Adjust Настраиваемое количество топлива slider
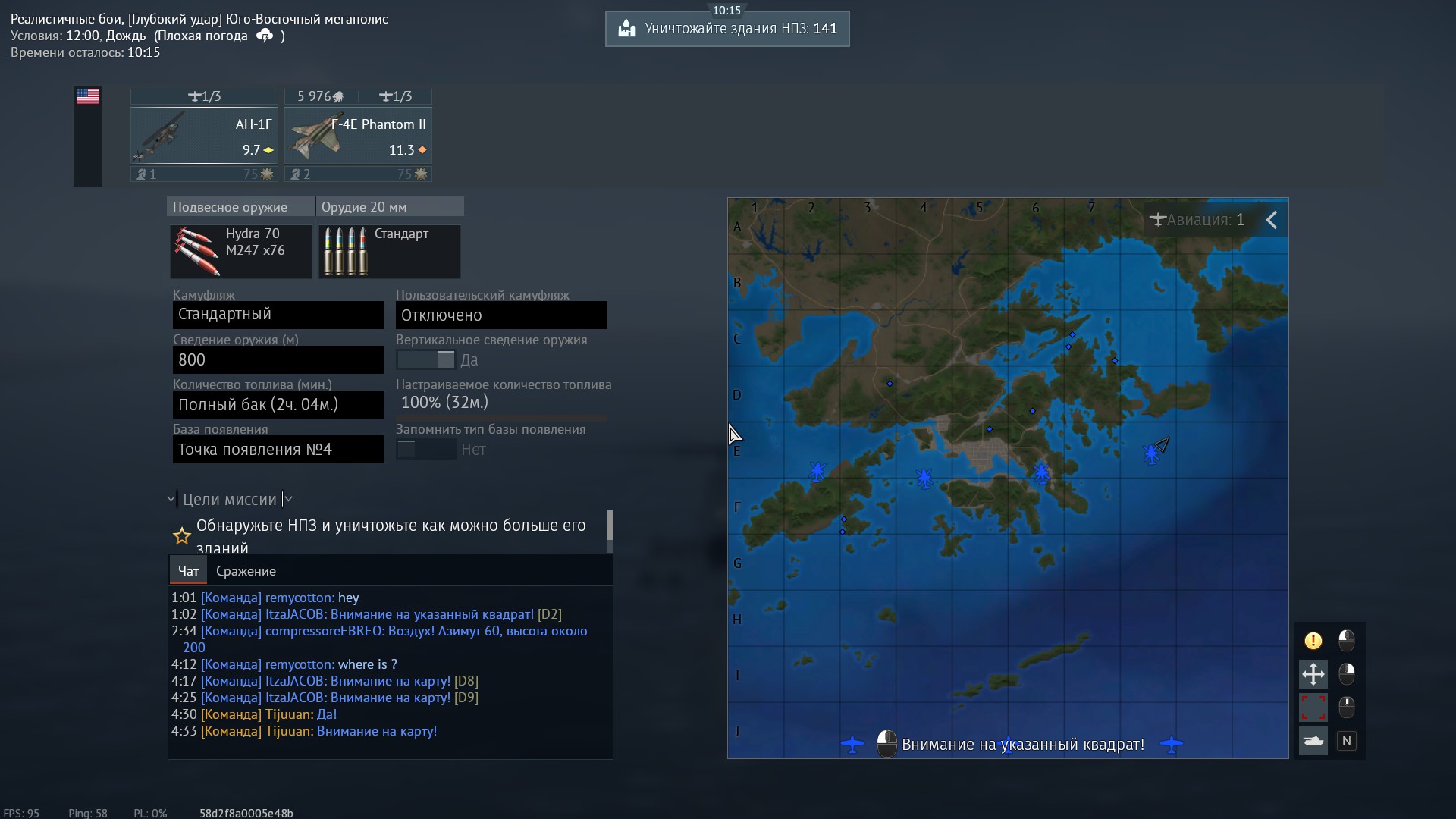This screenshot has width=1456, height=819. (x=500, y=418)
